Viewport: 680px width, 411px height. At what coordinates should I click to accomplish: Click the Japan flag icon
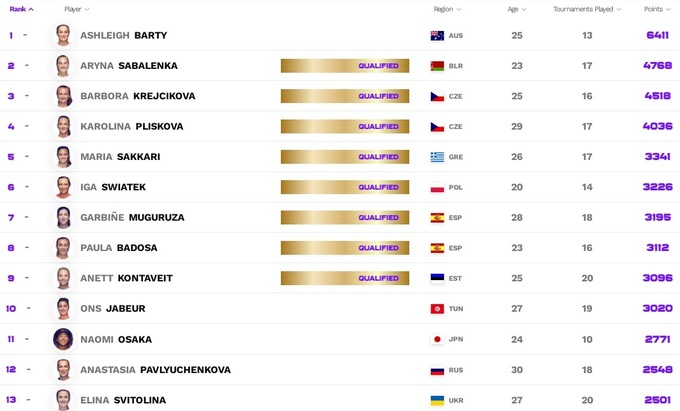437,339
